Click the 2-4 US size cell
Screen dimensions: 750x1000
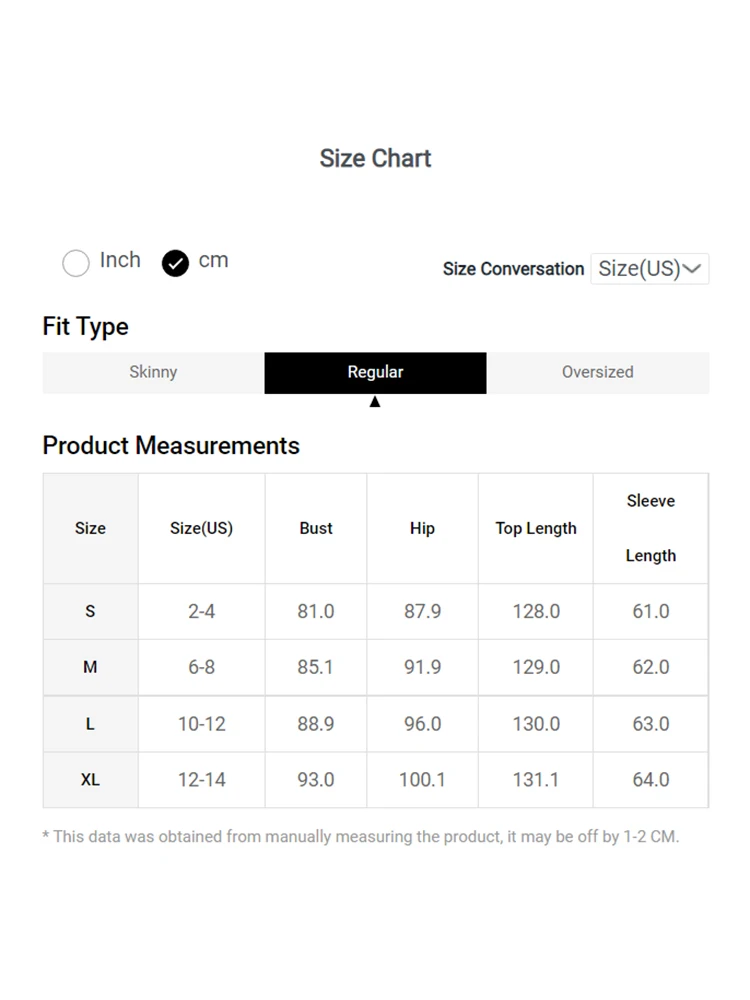(x=201, y=611)
